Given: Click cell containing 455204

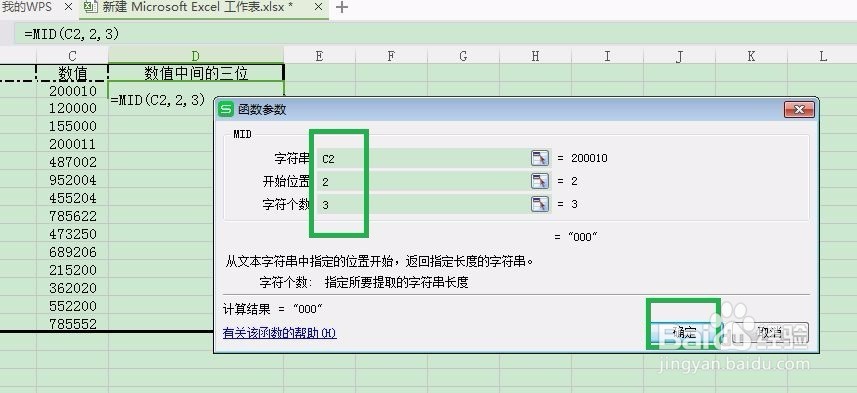Looking at the screenshot, I should tap(72, 198).
